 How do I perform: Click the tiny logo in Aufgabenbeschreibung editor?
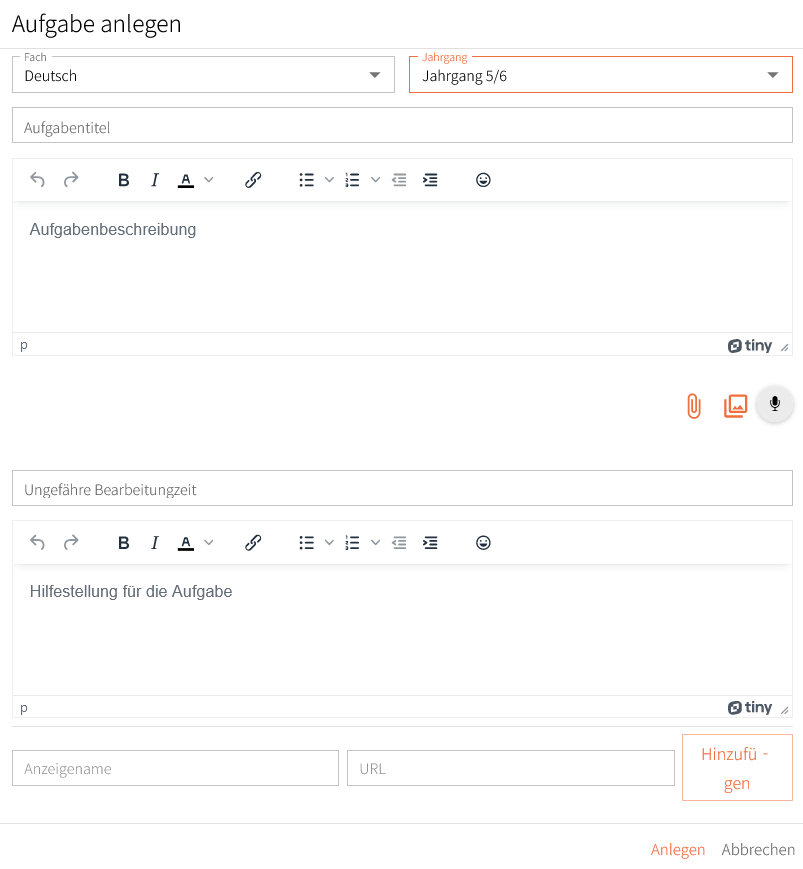[750, 346]
